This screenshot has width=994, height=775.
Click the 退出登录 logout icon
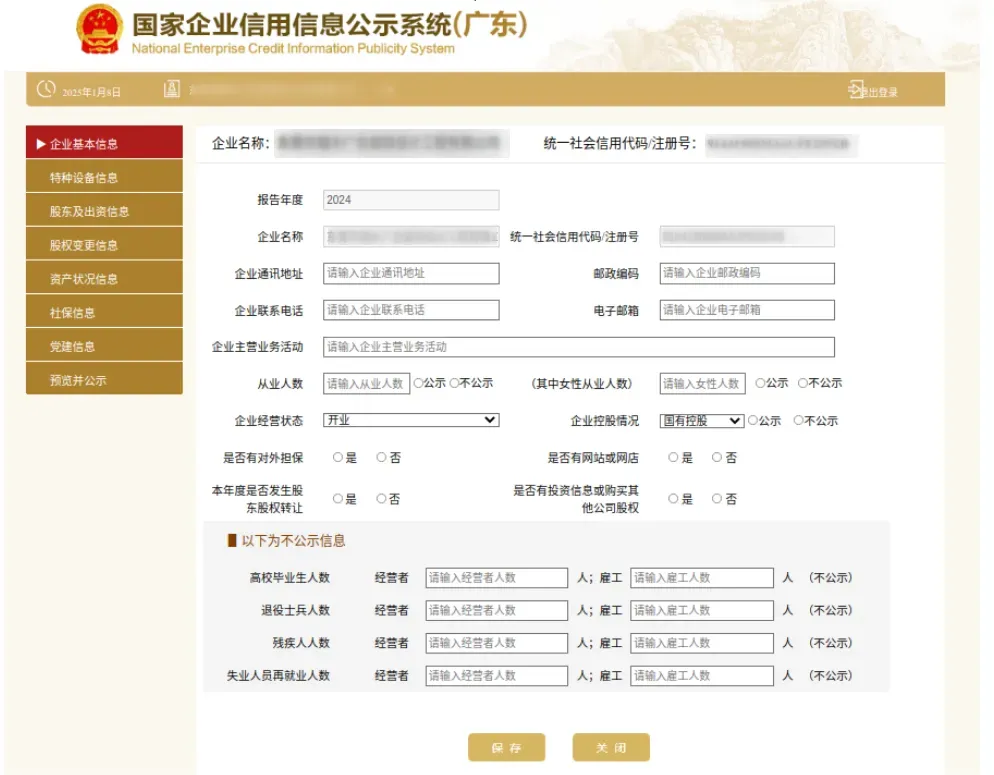(856, 90)
